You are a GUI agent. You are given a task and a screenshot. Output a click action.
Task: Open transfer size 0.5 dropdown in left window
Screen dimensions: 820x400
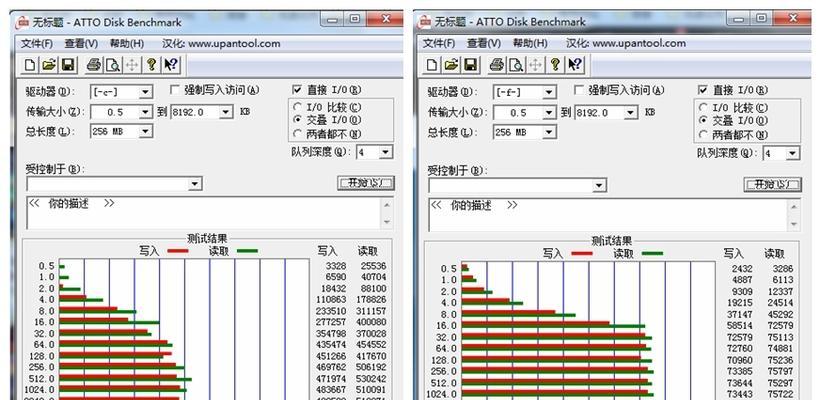[x=145, y=112]
